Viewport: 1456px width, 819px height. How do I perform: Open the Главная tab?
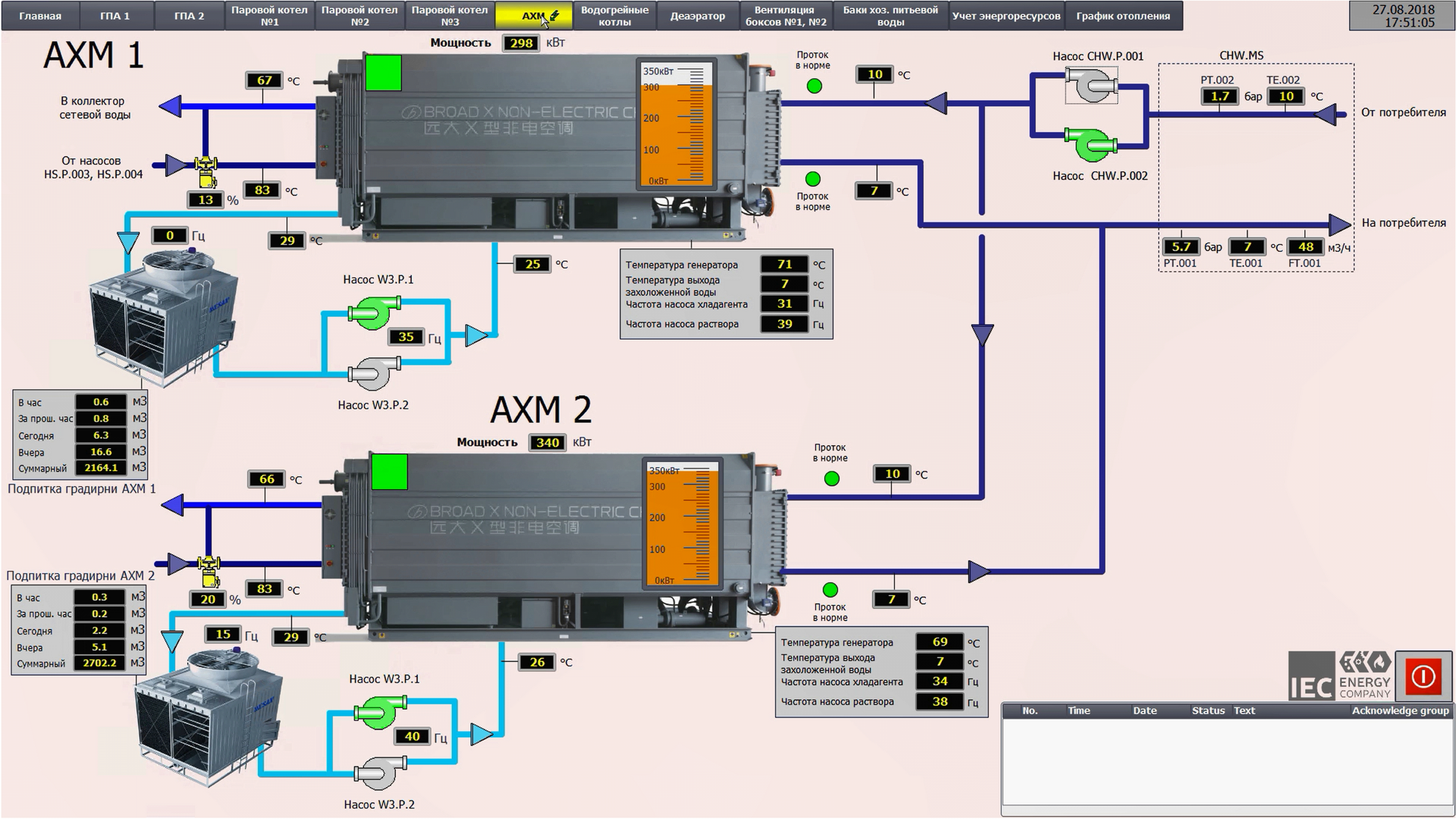coord(39,16)
